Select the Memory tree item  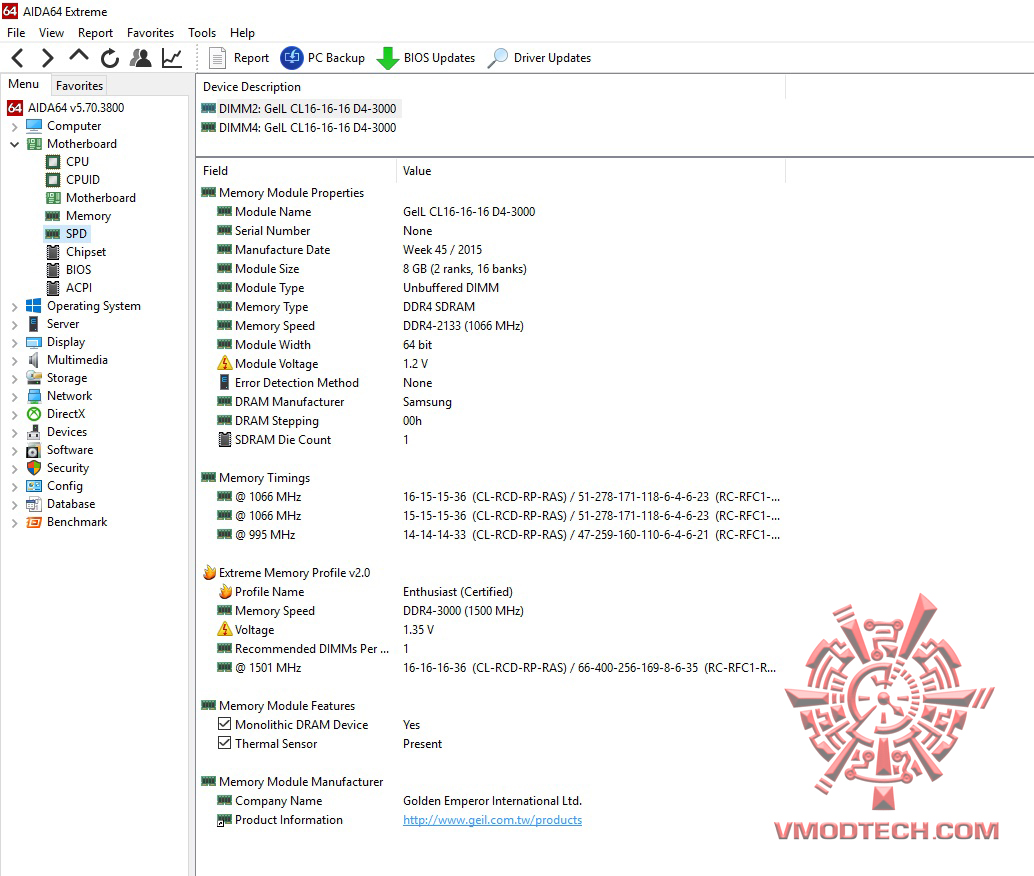click(78, 216)
